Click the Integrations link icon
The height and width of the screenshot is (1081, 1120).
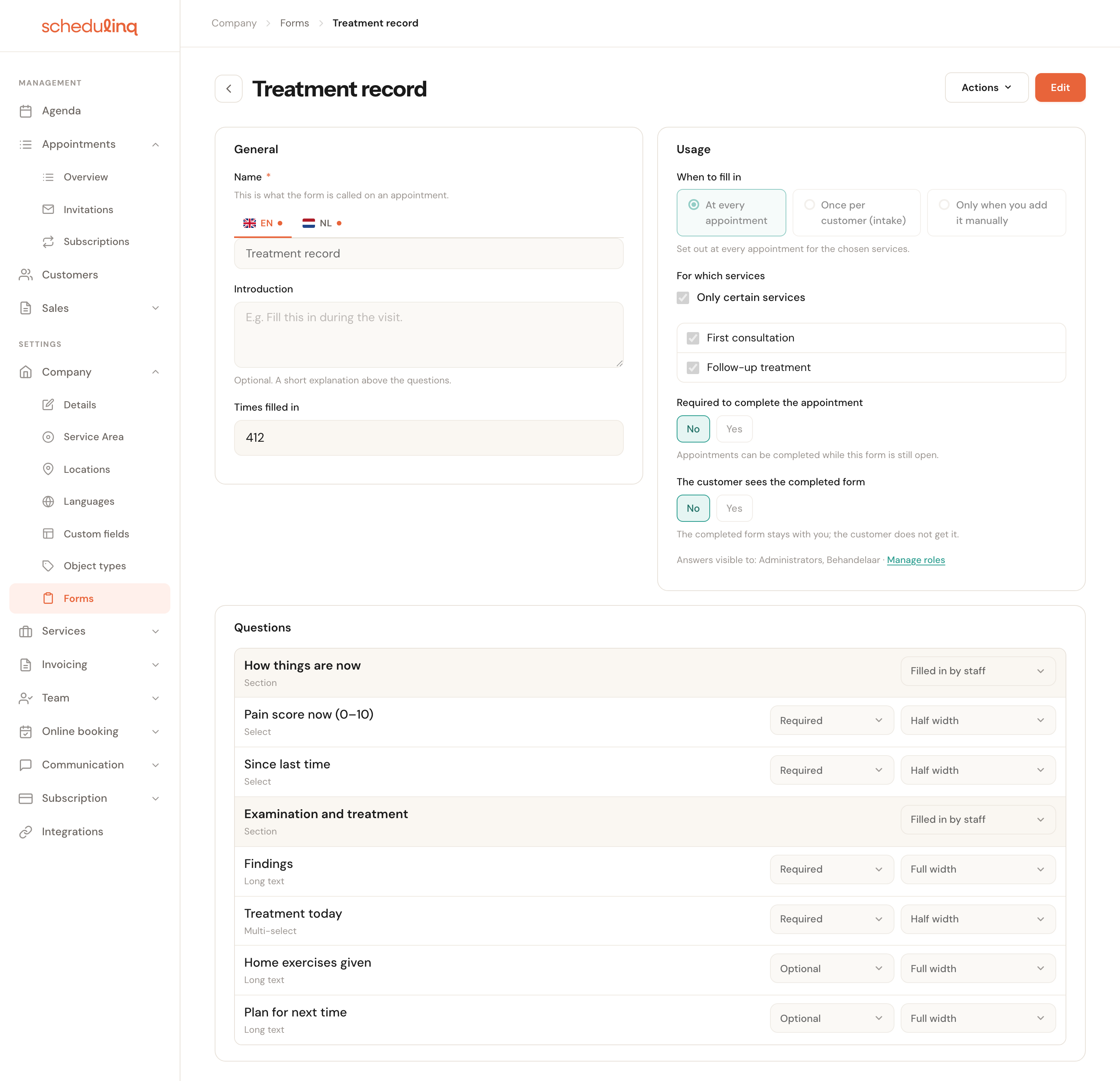[26, 832]
